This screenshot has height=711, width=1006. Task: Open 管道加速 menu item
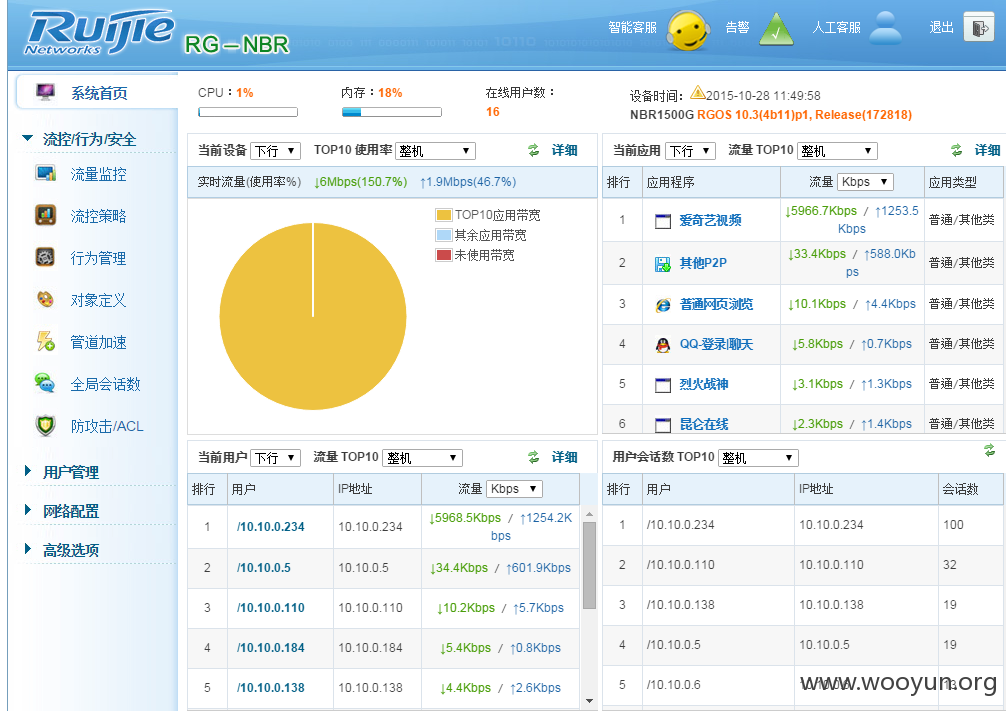tap(98, 342)
